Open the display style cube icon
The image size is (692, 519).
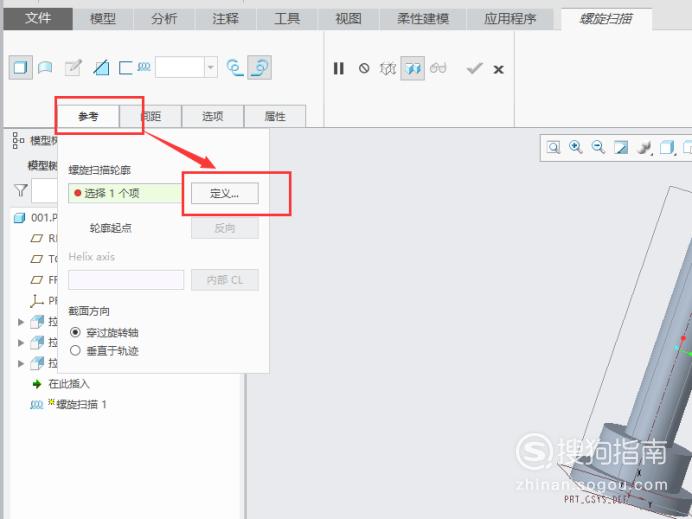(x=668, y=147)
